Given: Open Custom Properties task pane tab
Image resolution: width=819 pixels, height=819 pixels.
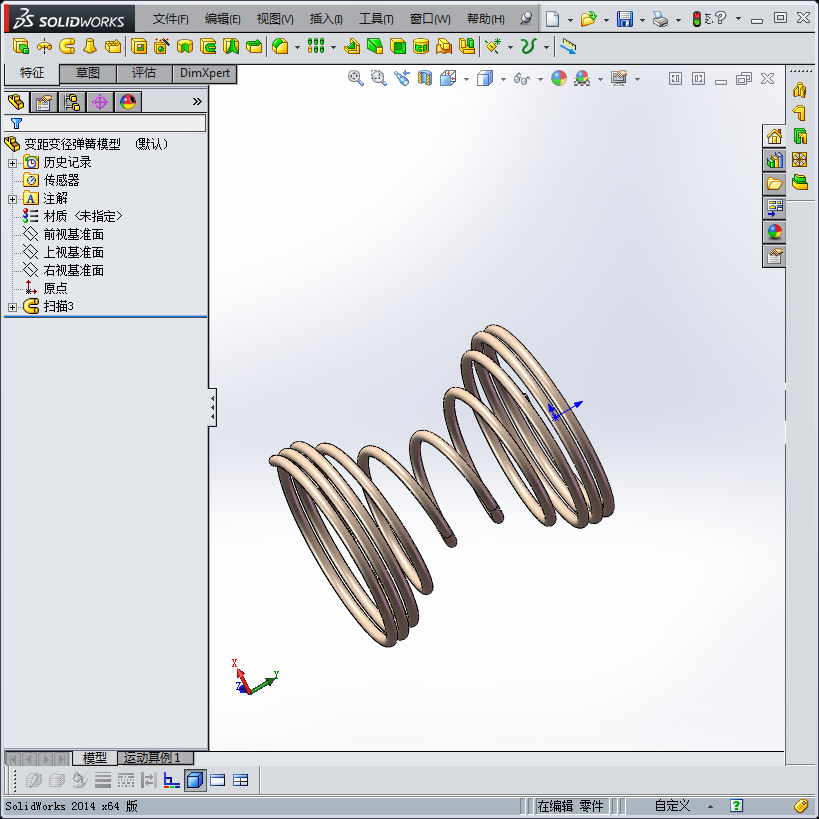Looking at the screenshot, I should coord(774,256).
